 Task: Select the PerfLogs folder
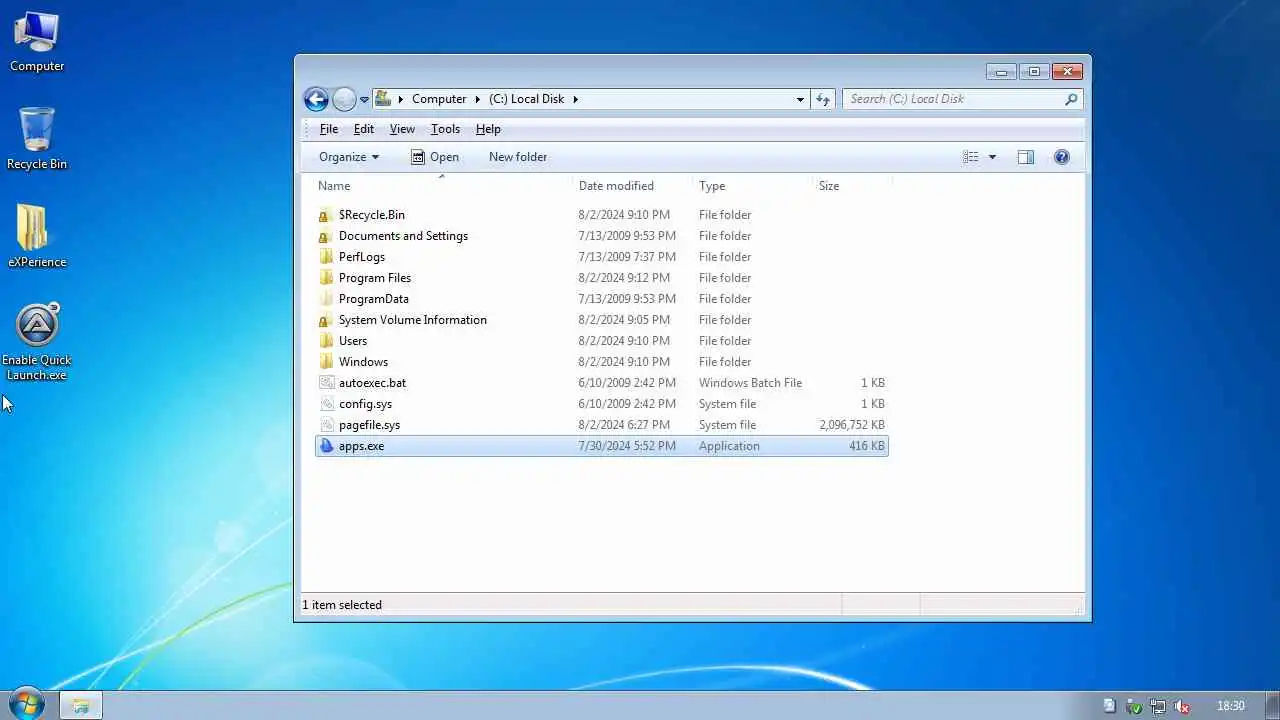[x=601, y=257]
